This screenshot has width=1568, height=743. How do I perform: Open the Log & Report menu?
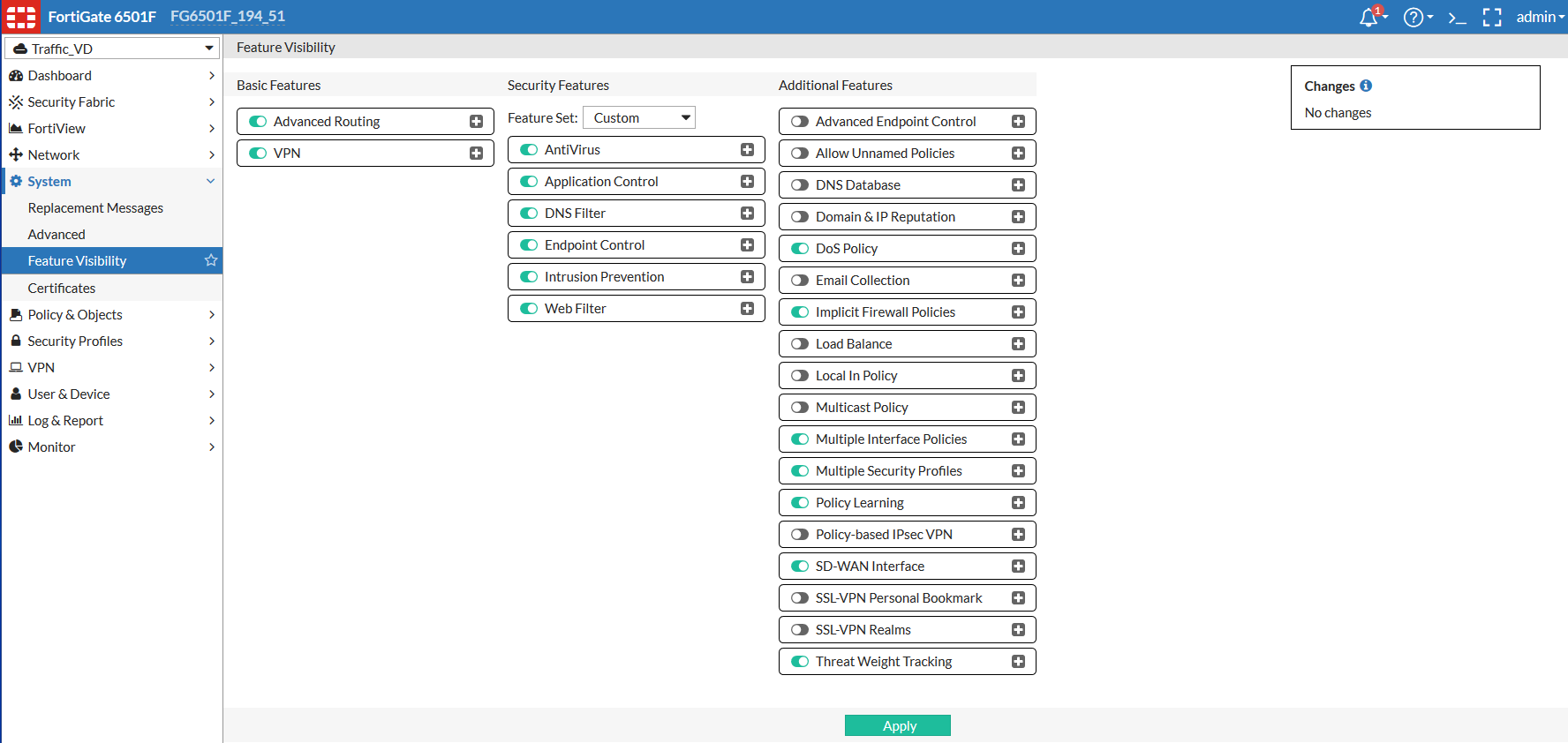tap(112, 421)
